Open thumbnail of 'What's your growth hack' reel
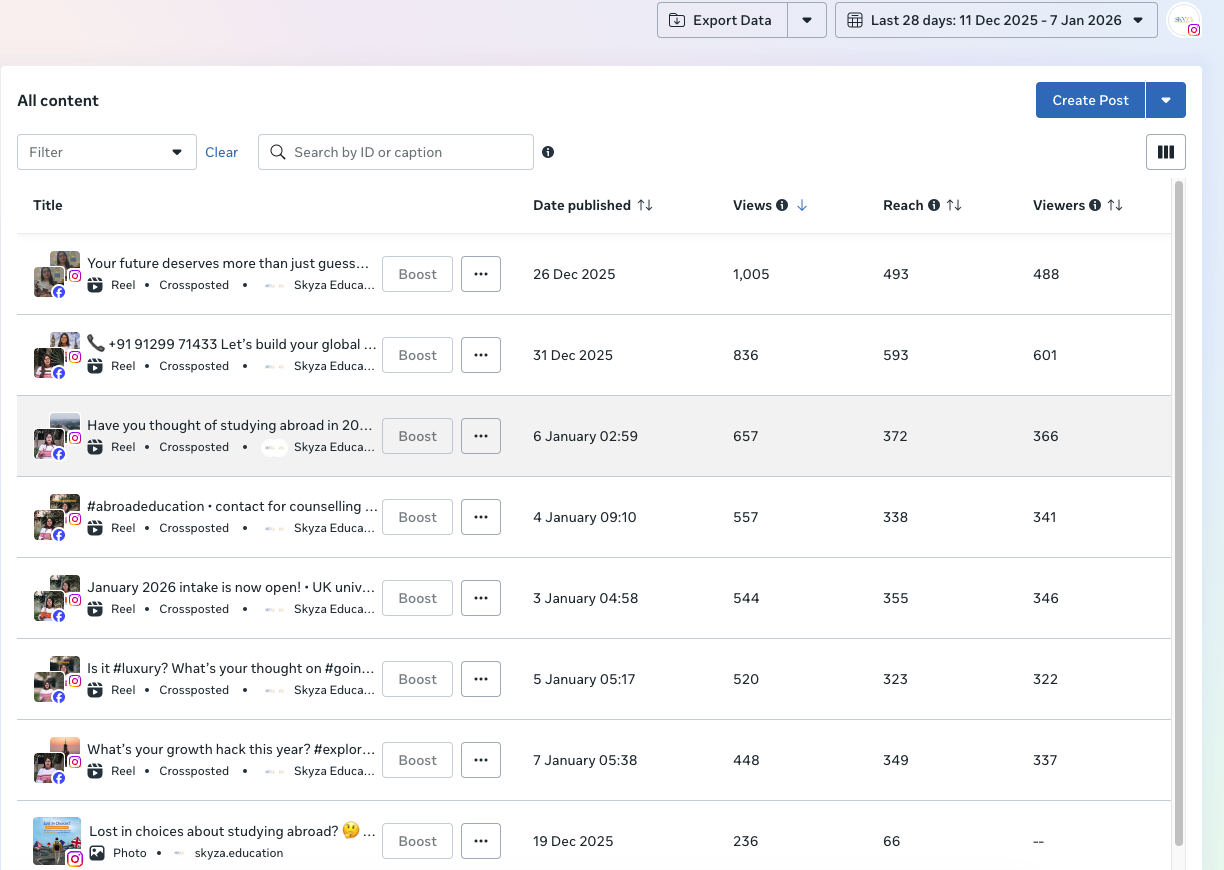The width and height of the screenshot is (1224, 870). [57, 760]
